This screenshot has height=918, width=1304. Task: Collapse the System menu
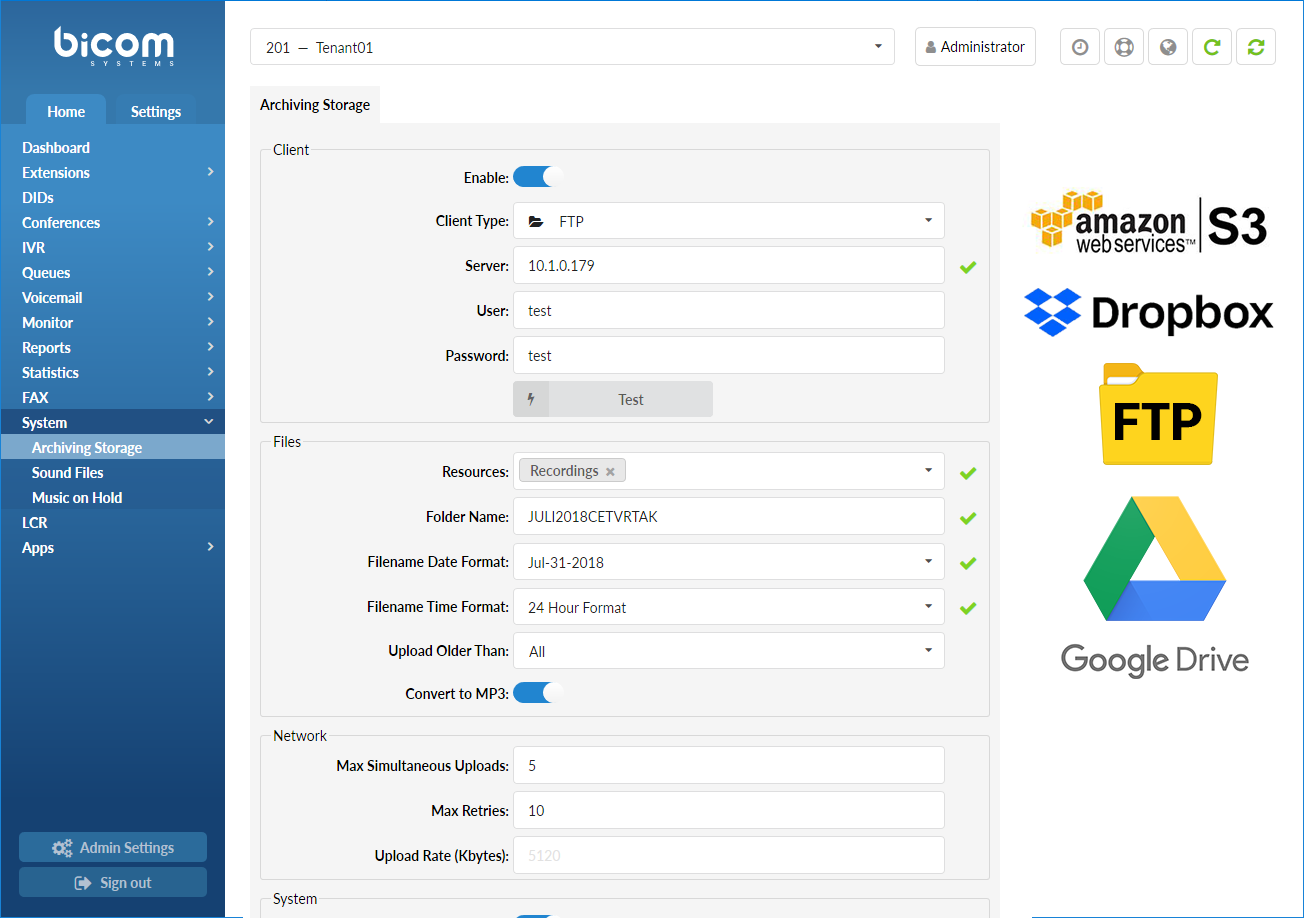(x=112, y=422)
